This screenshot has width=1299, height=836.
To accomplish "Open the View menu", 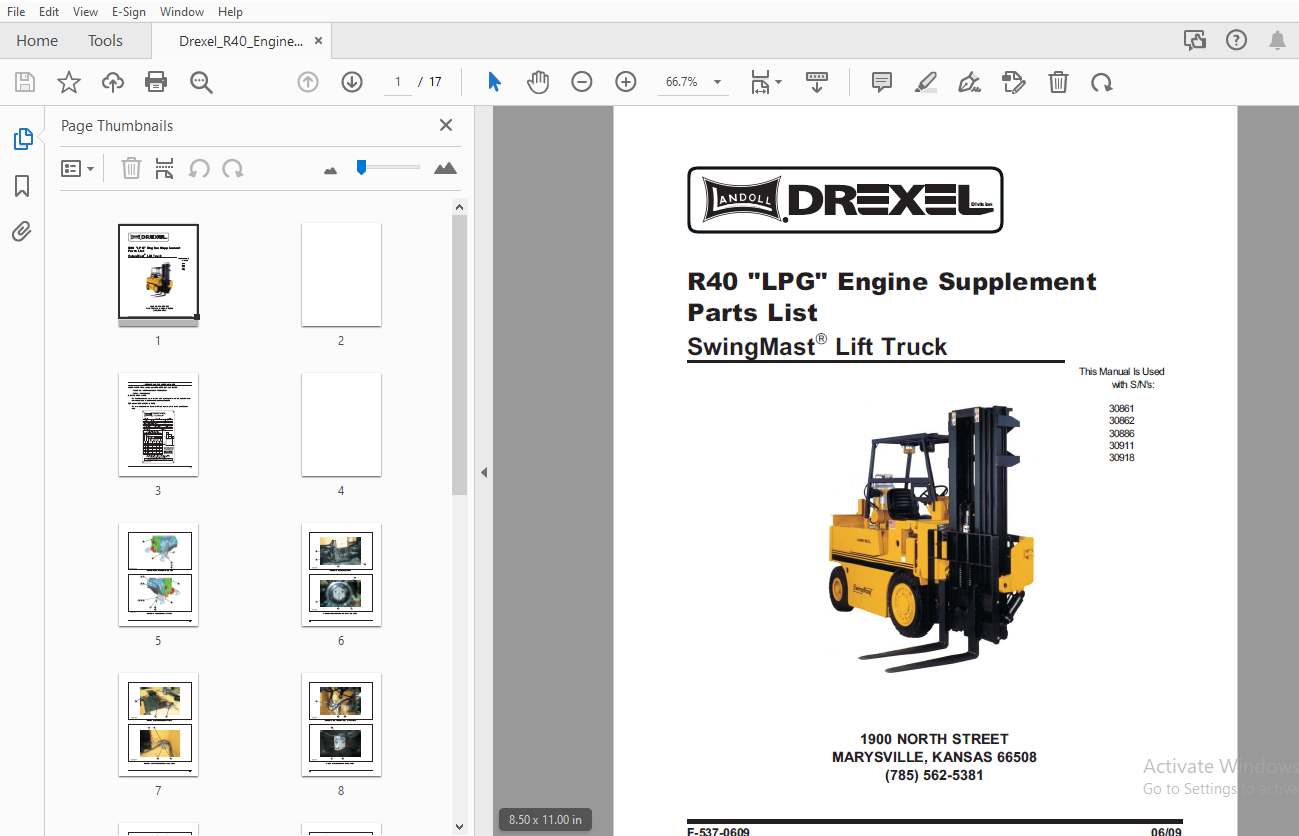I will (x=86, y=11).
